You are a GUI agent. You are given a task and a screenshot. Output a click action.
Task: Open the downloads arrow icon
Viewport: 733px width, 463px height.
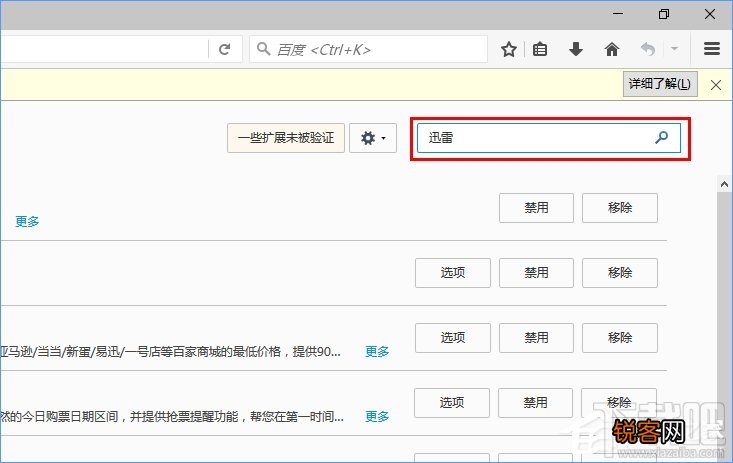(x=575, y=49)
